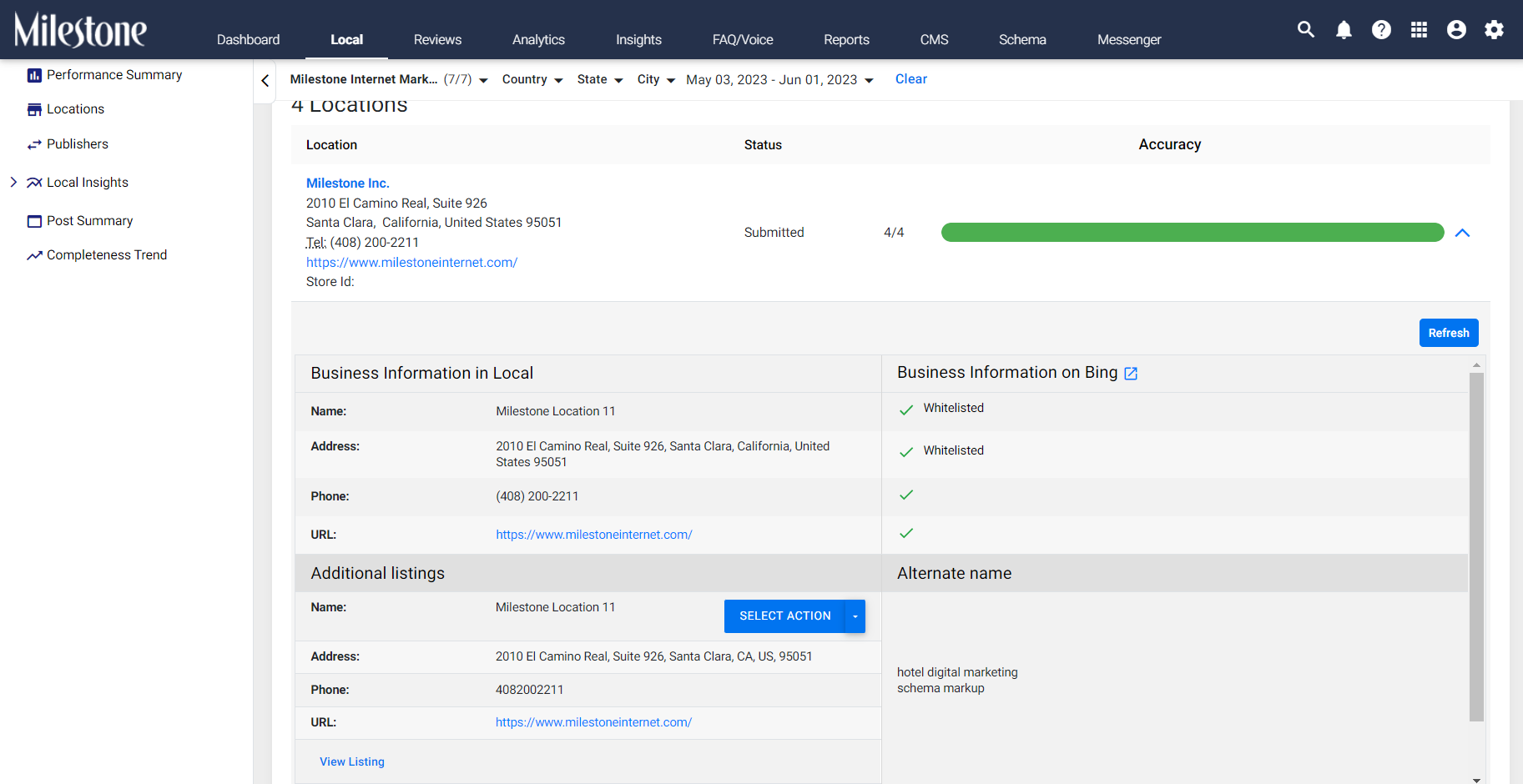Screen dimensions: 1523x784
Task: Click the Status column header
Action: [763, 145]
